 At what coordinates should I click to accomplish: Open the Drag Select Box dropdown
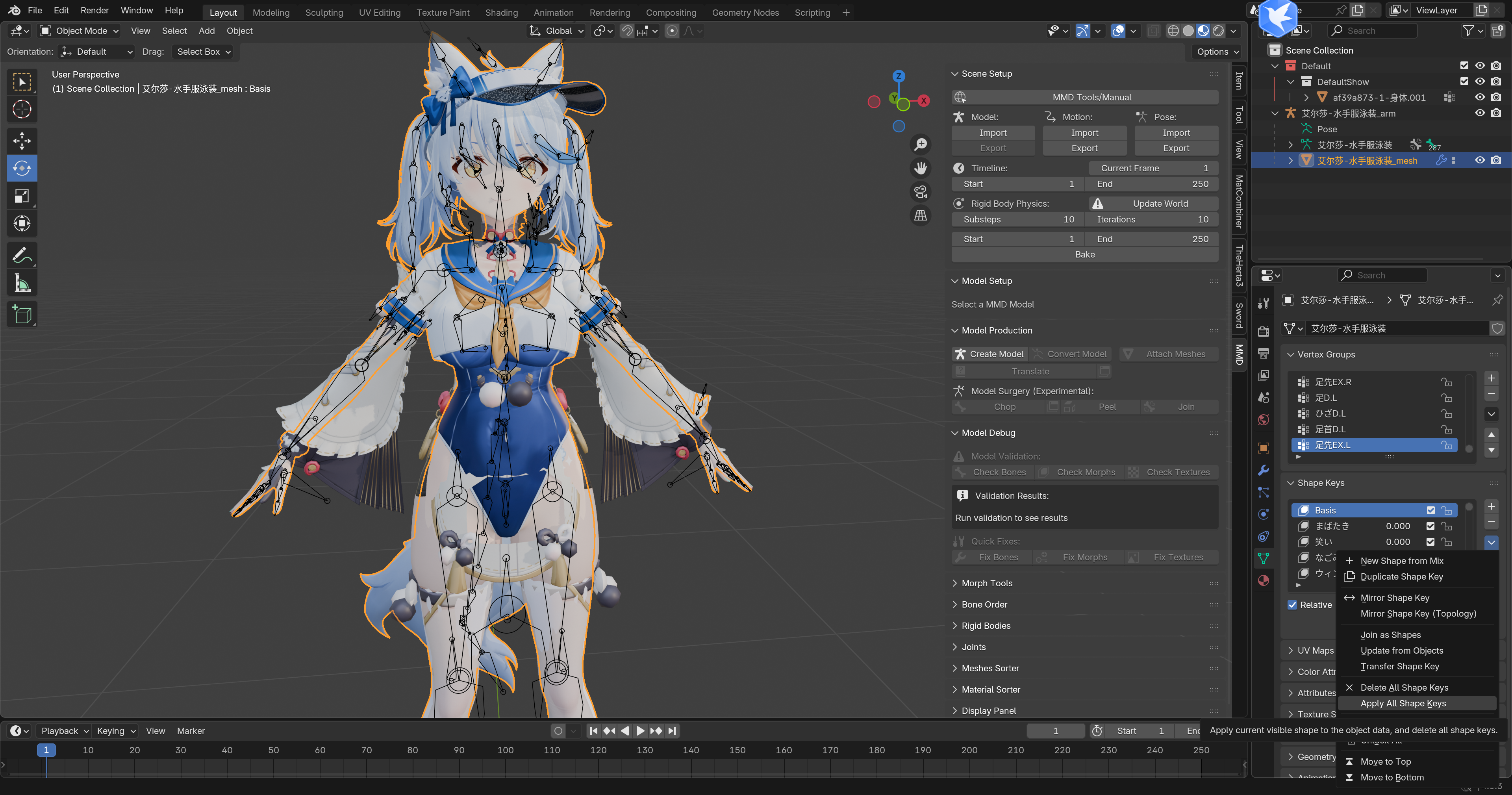[x=202, y=52]
